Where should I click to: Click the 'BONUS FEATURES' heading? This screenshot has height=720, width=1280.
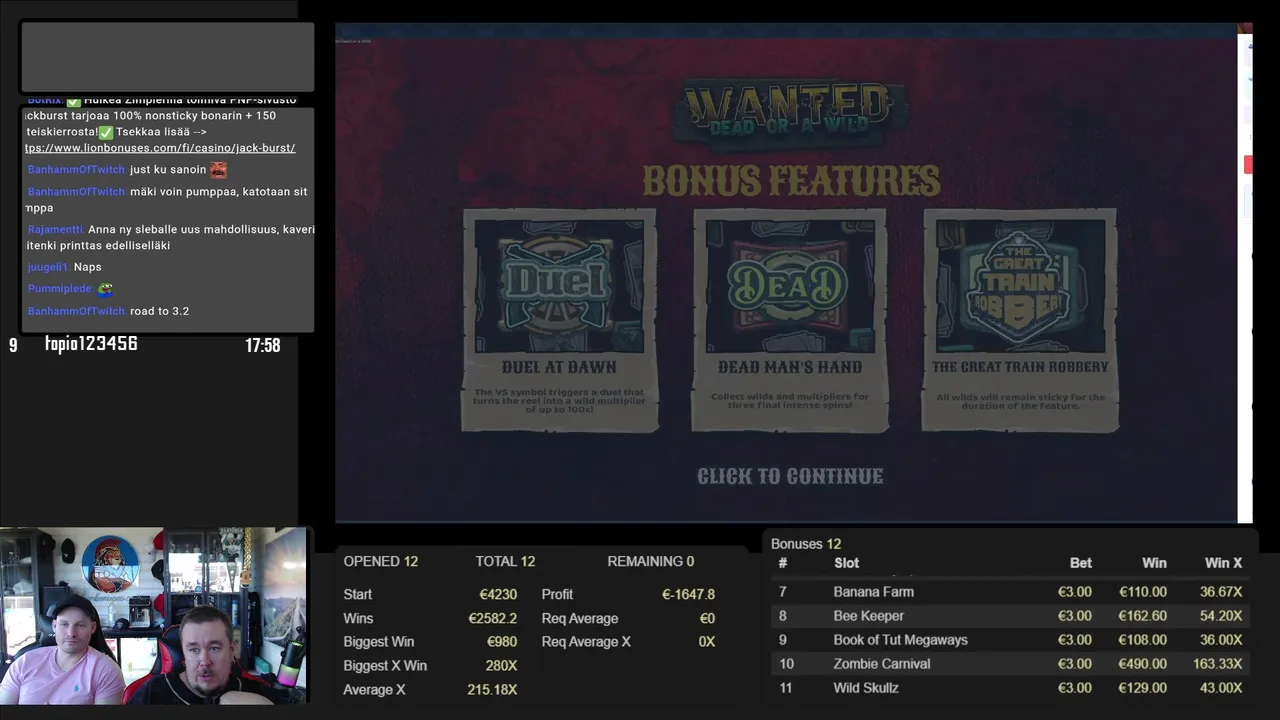[791, 181]
